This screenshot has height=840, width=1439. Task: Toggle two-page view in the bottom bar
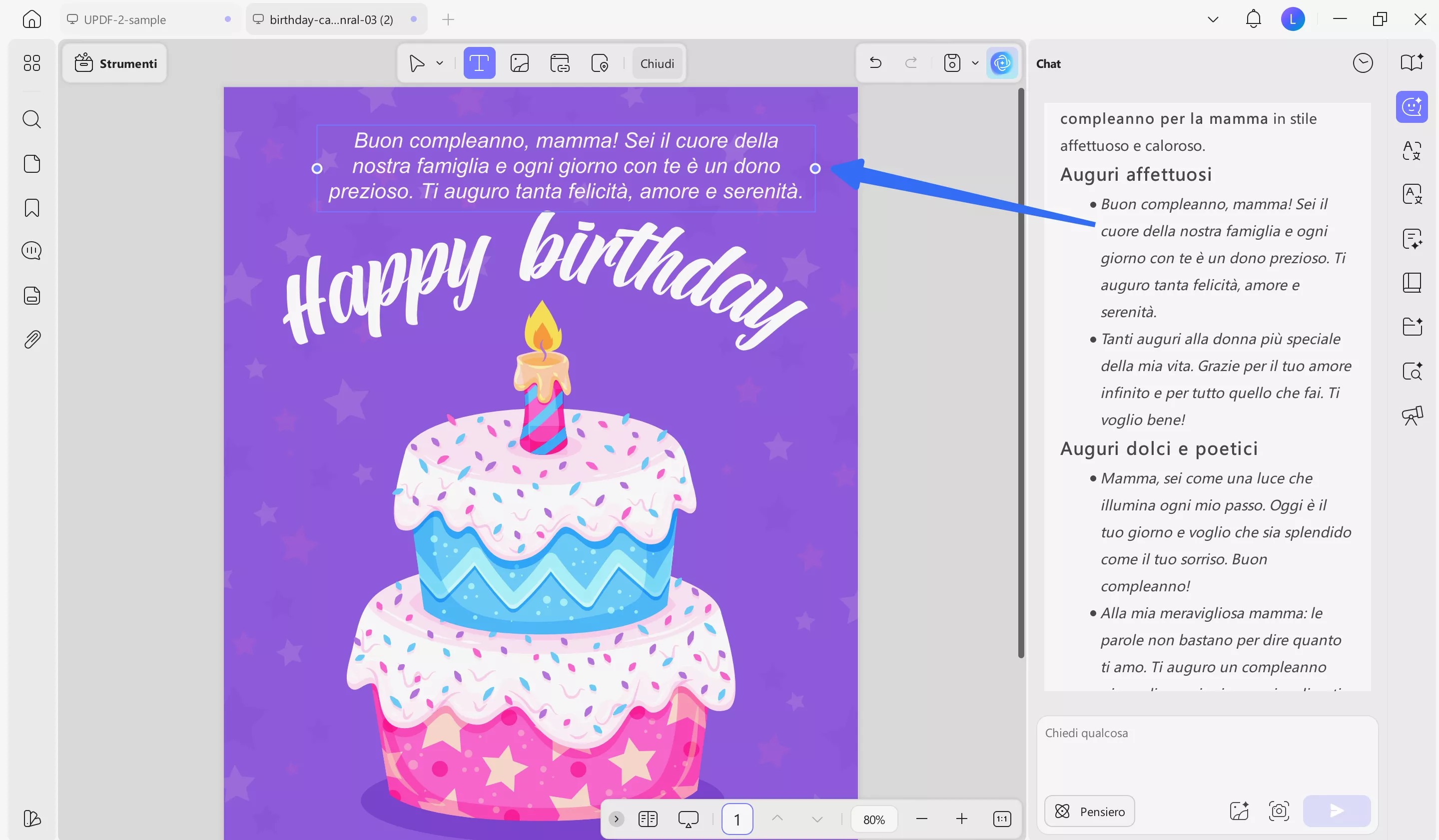click(x=648, y=819)
